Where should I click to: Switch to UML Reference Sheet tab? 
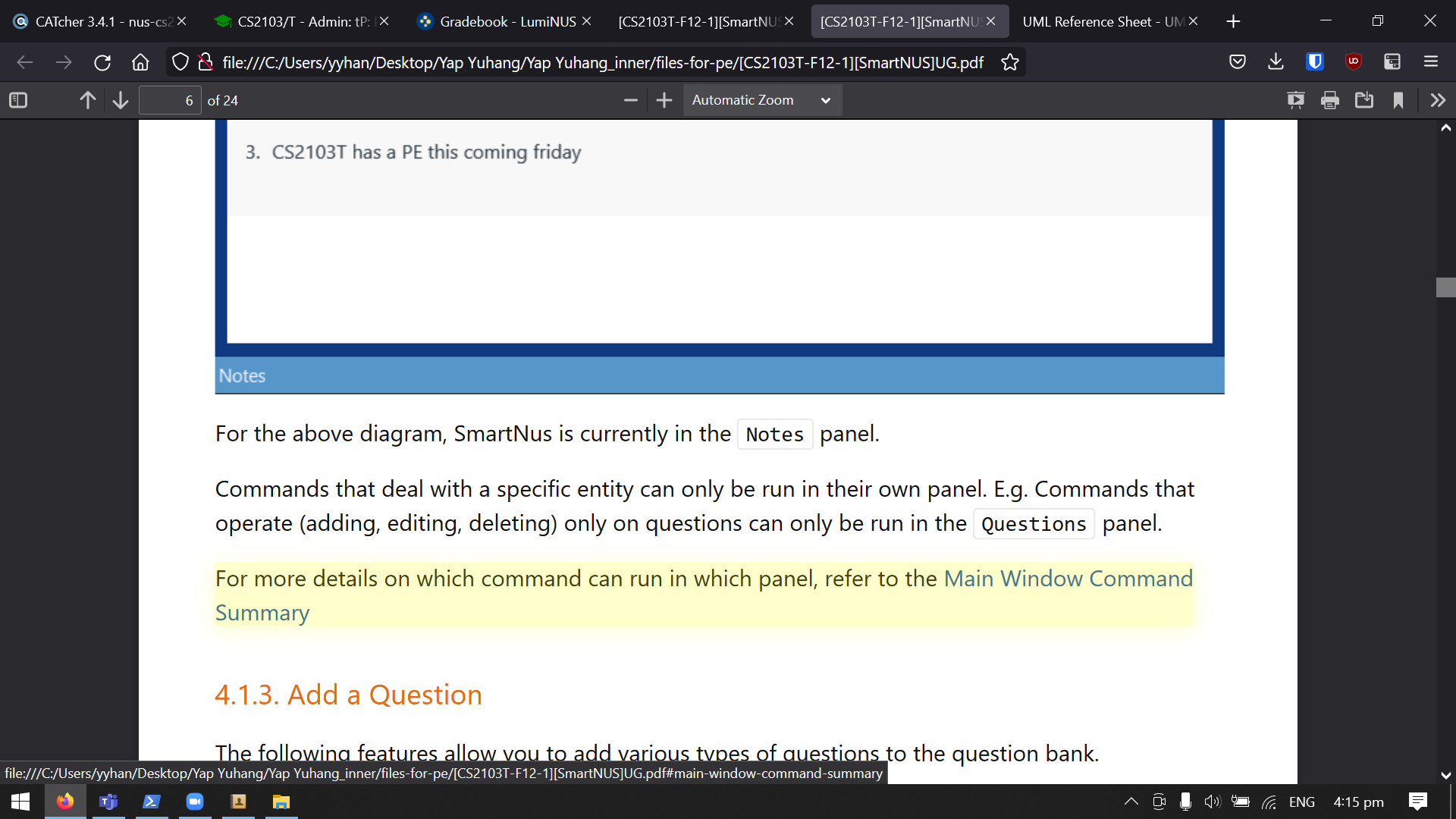pyautogui.click(x=1101, y=21)
